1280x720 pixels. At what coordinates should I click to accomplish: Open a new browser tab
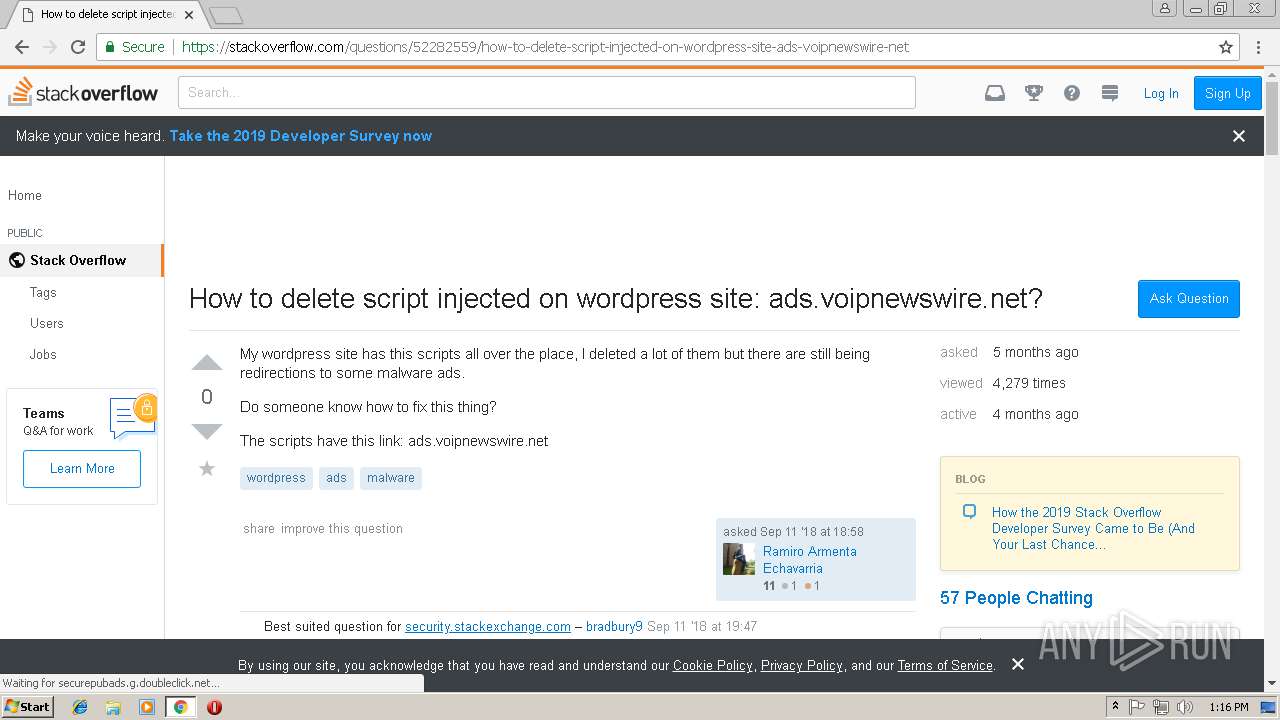[226, 15]
